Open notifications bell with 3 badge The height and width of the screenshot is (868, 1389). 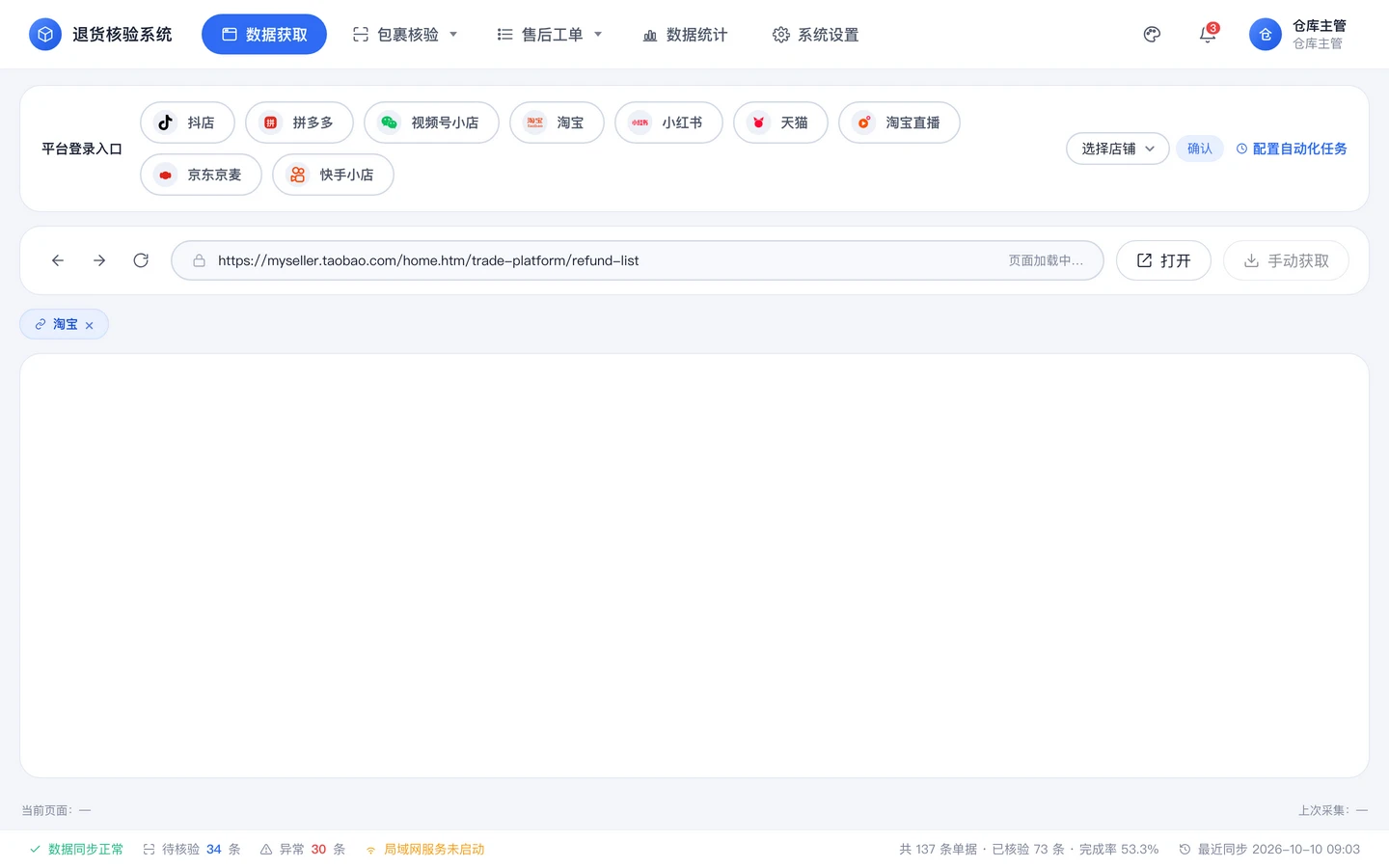click(x=1208, y=35)
